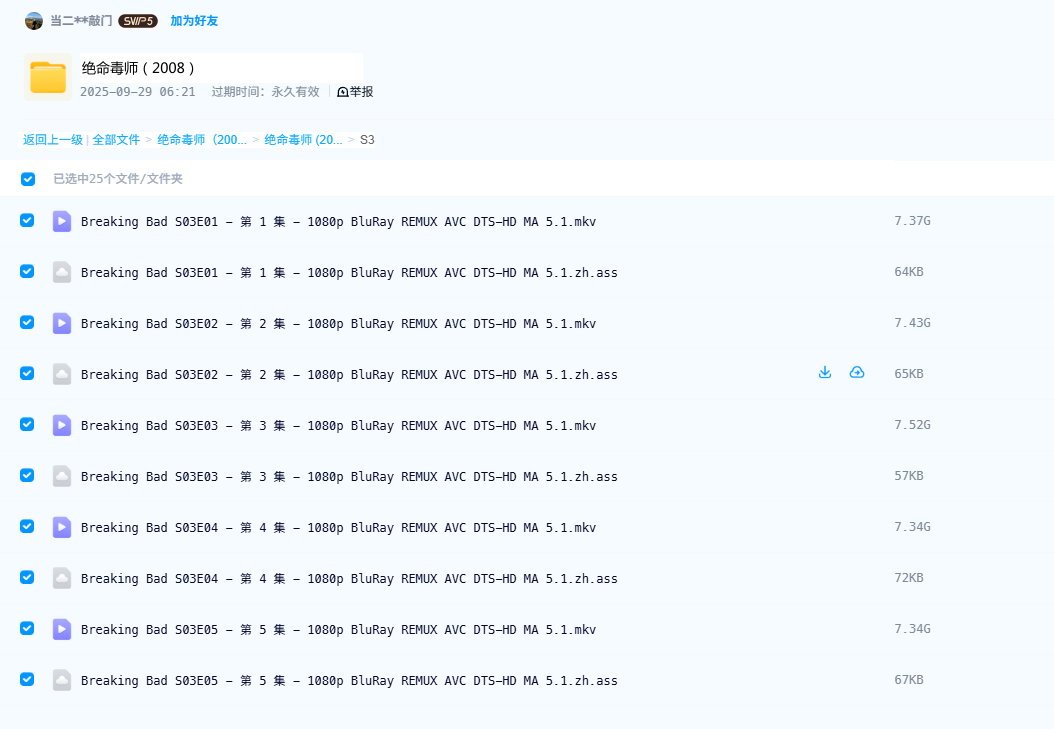Uncheck the S03E02 zh.ass checkbox
Image resolution: width=1054 pixels, height=729 pixels.
click(x=27, y=374)
